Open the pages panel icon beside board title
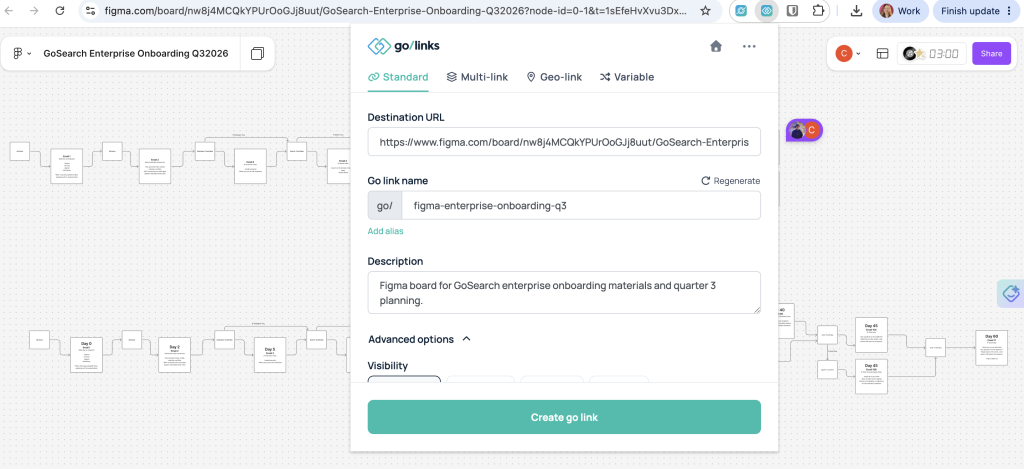The image size is (1024, 469). coord(257,54)
